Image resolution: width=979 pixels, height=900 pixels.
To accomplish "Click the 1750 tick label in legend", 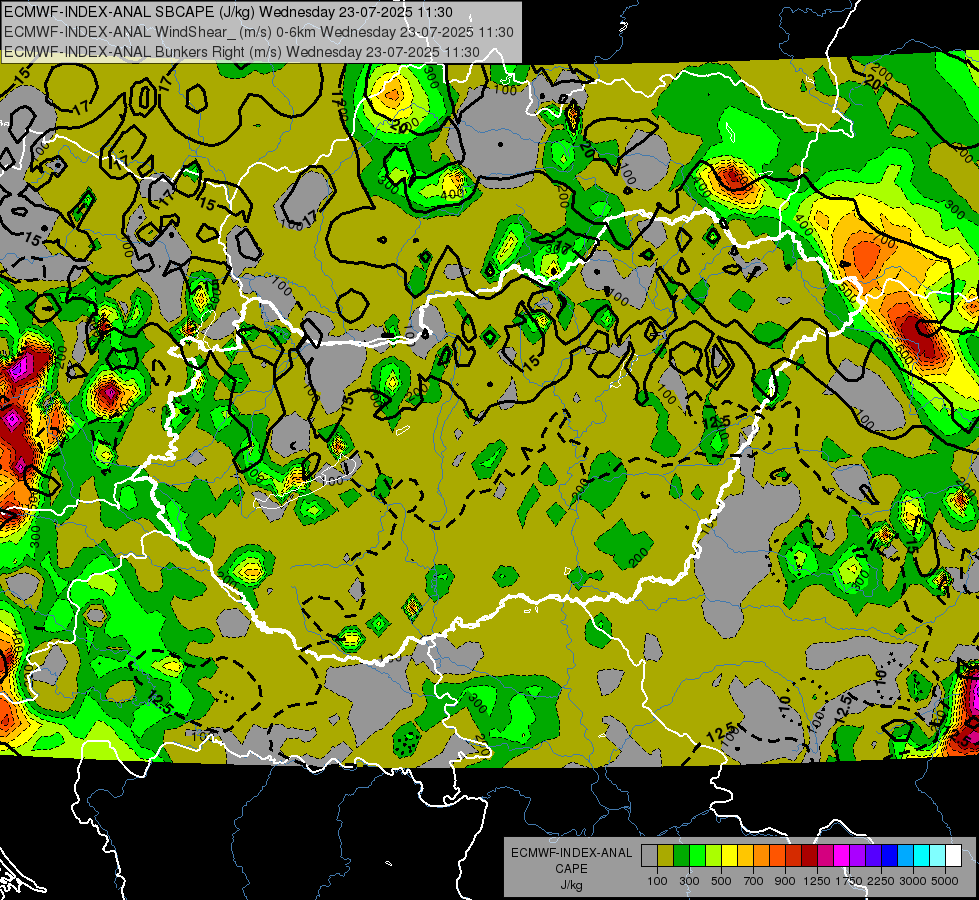I will tap(849, 881).
